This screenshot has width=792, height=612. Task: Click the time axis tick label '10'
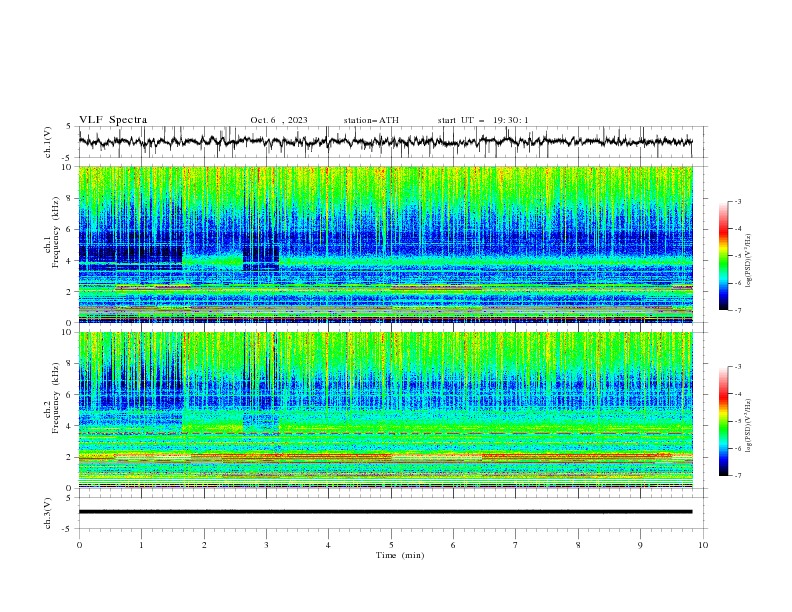pyautogui.click(x=703, y=545)
